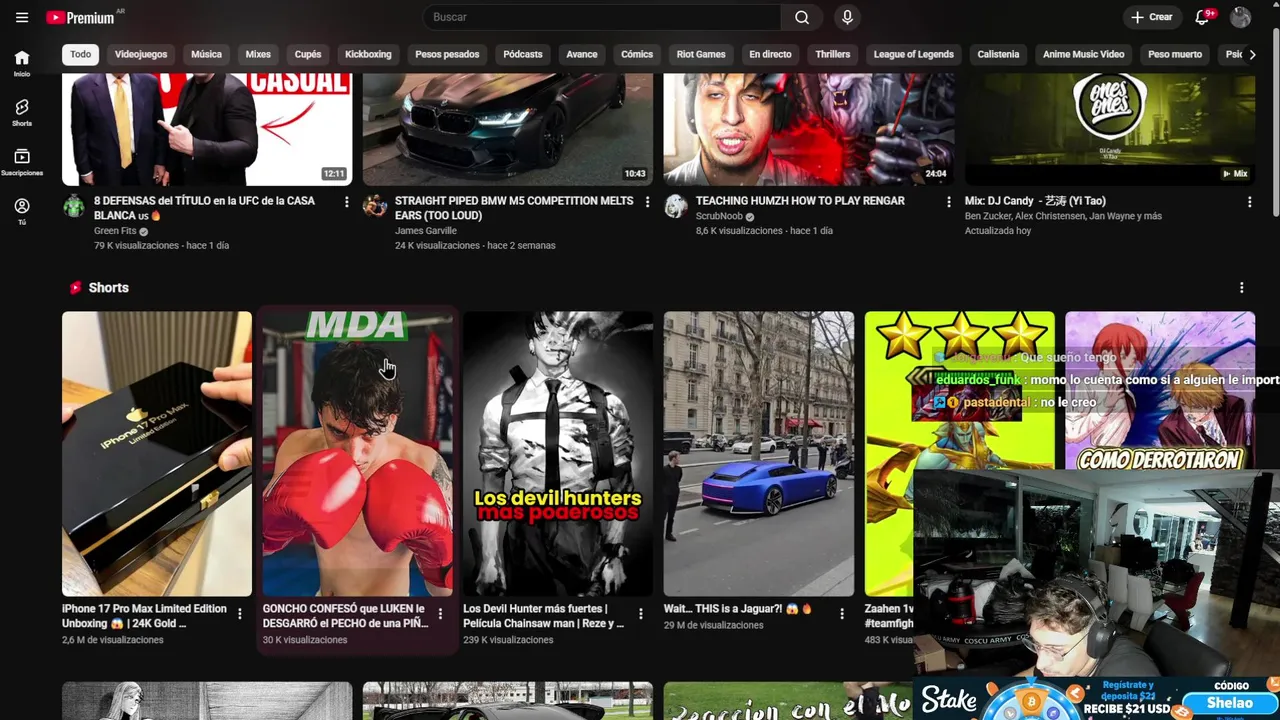Play the BMW M5 video thumbnail

[x=508, y=130]
